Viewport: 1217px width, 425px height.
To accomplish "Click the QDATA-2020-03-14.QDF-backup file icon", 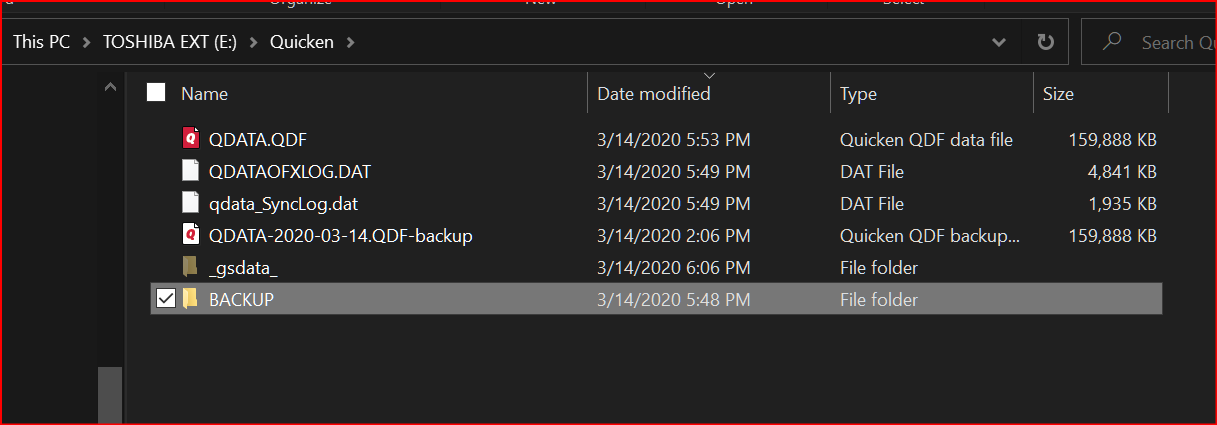I will [191, 235].
